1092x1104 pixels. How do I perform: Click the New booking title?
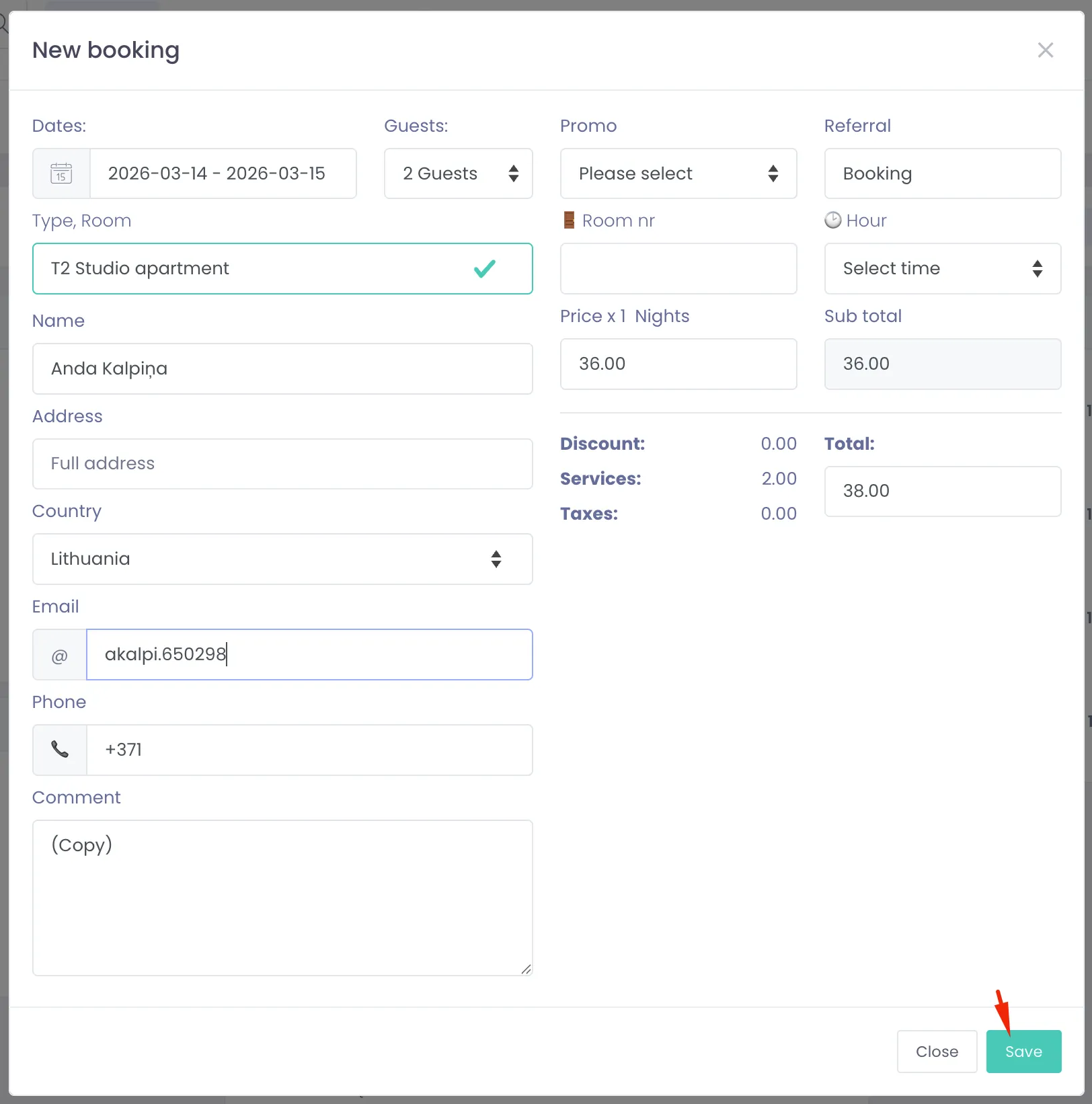(106, 50)
